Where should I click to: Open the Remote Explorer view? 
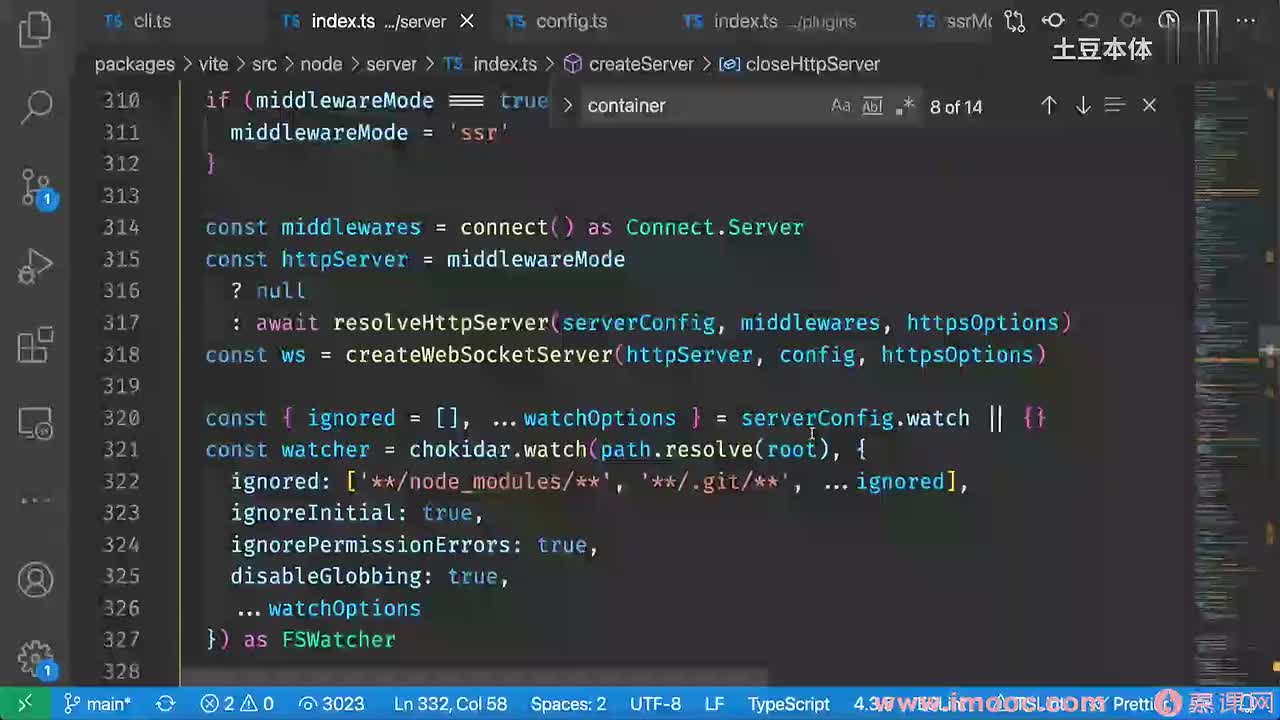[x=36, y=424]
